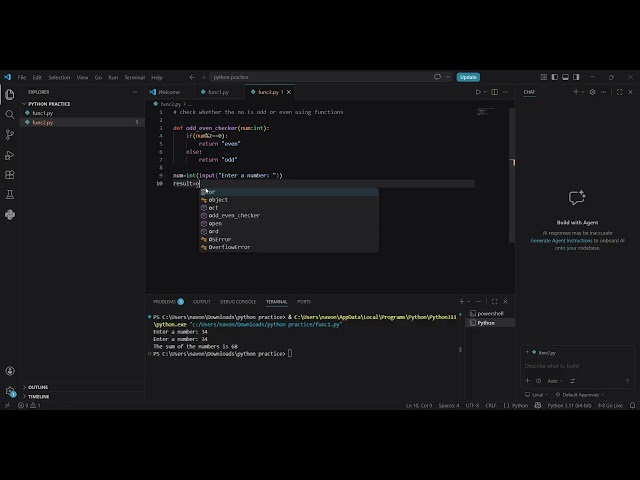The height and width of the screenshot is (480, 640).
Task: Click the Python 3.11 interpreter selector
Action: (x=569, y=405)
